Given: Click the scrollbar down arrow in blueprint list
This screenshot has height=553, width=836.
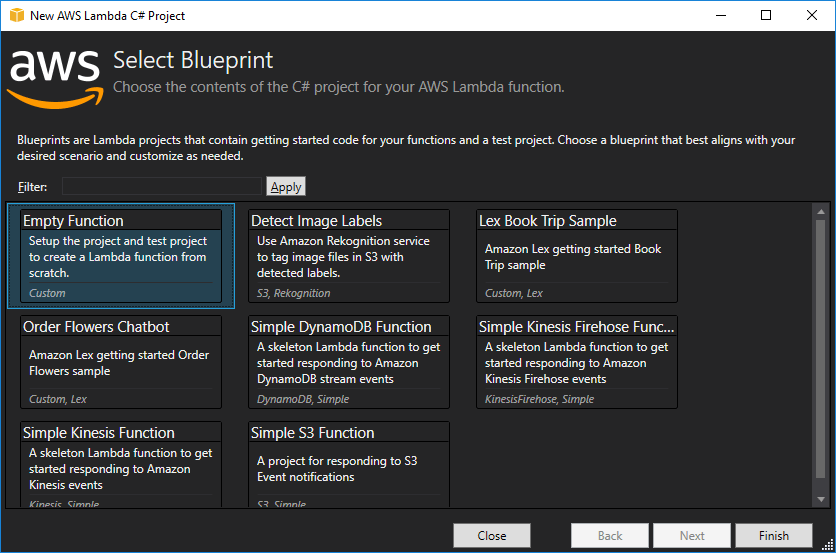Looking at the screenshot, I should pyautogui.click(x=821, y=499).
